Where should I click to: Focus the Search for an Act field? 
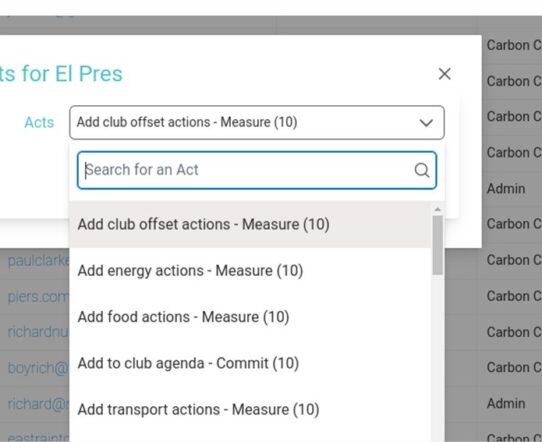click(257, 170)
